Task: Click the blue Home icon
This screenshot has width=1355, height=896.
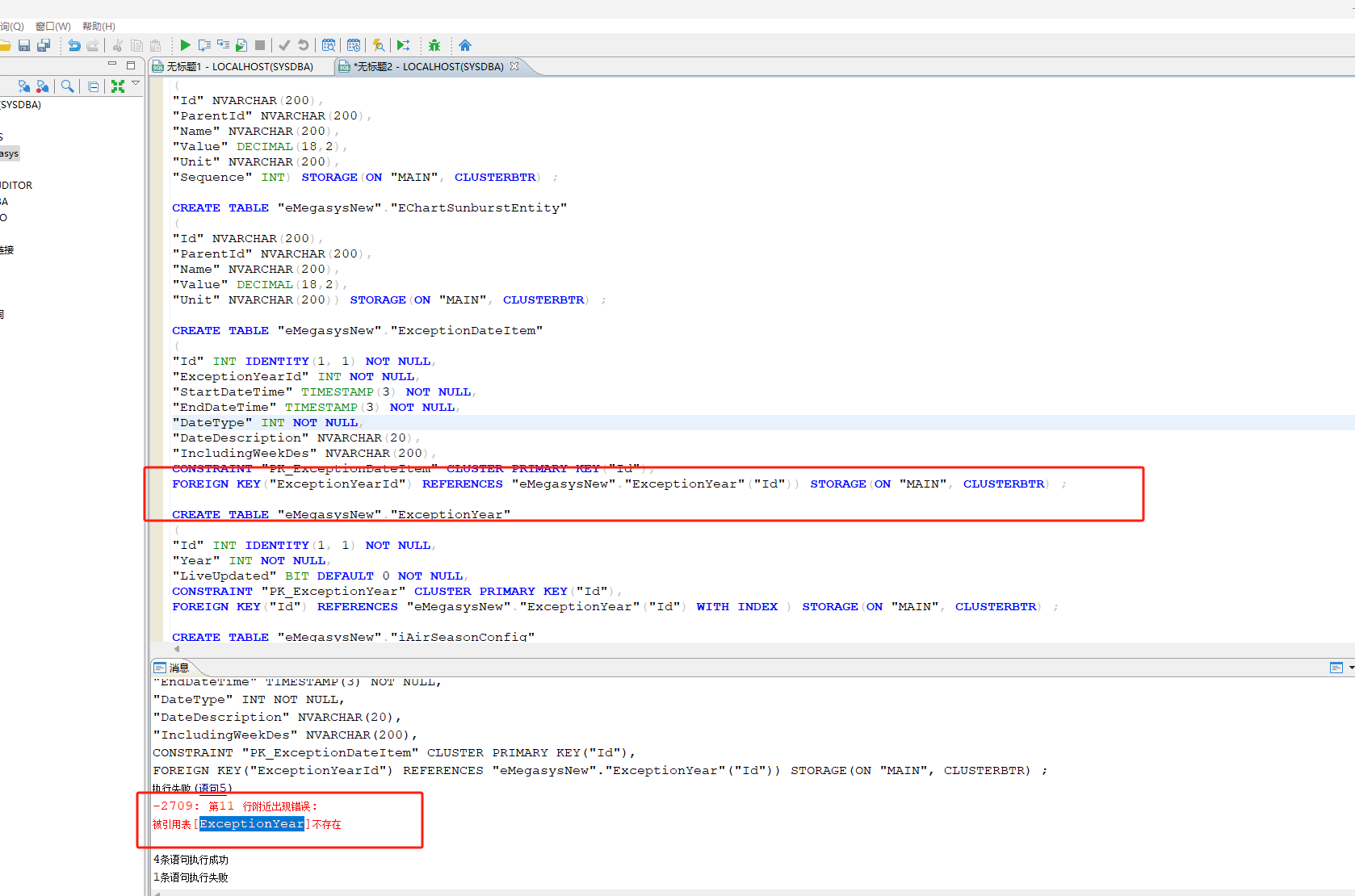Action: click(x=465, y=45)
